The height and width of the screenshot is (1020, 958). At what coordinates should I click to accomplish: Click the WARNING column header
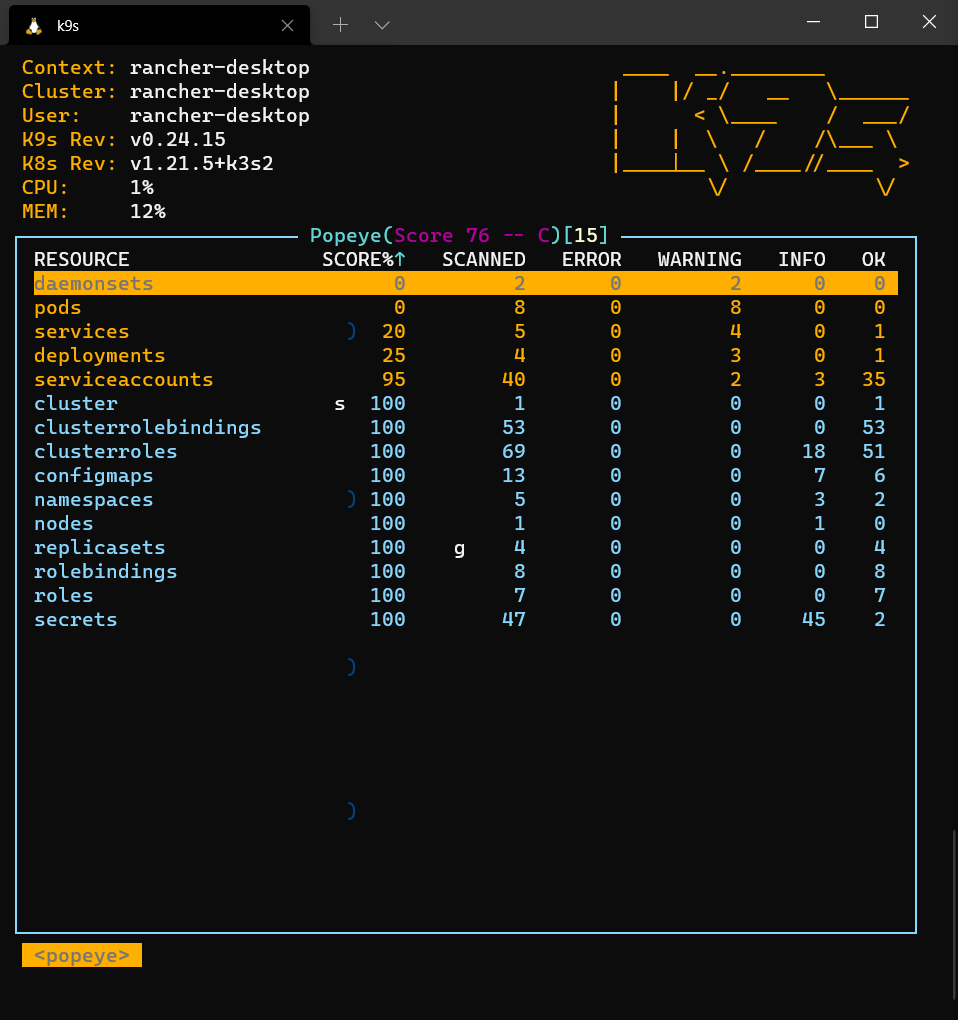[x=699, y=259]
